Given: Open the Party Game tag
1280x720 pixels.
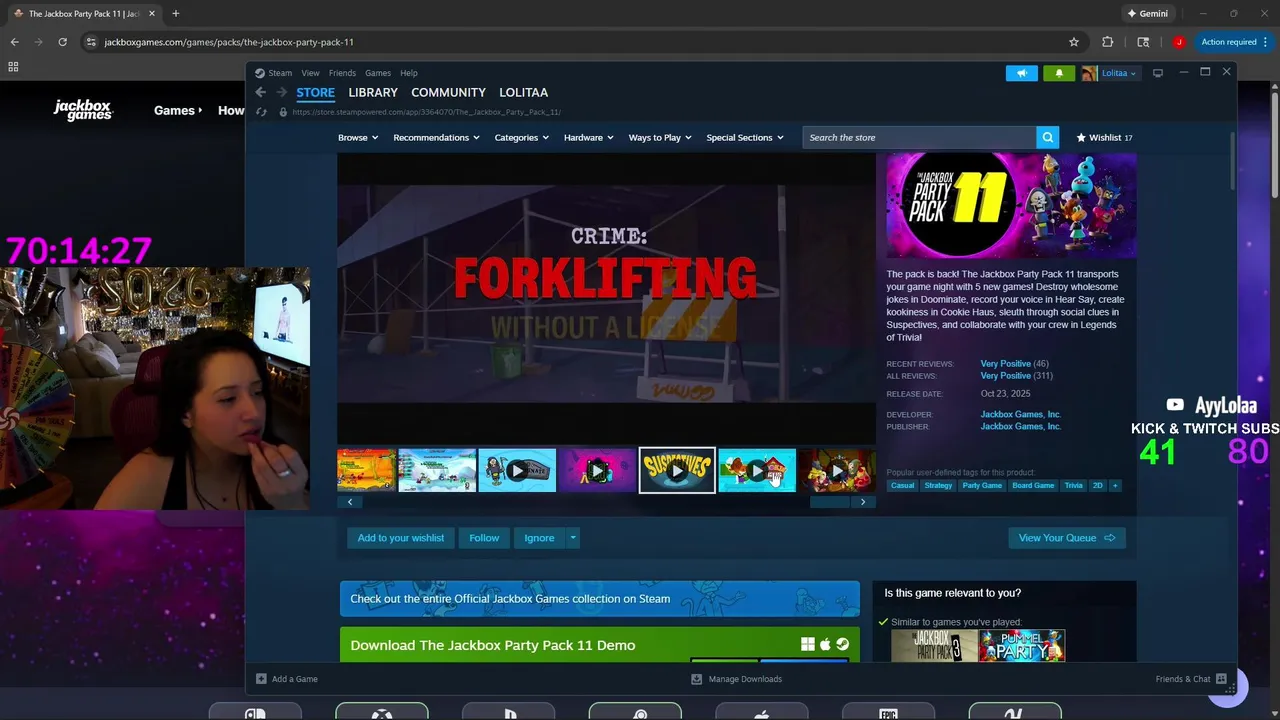Looking at the screenshot, I should tap(982, 486).
